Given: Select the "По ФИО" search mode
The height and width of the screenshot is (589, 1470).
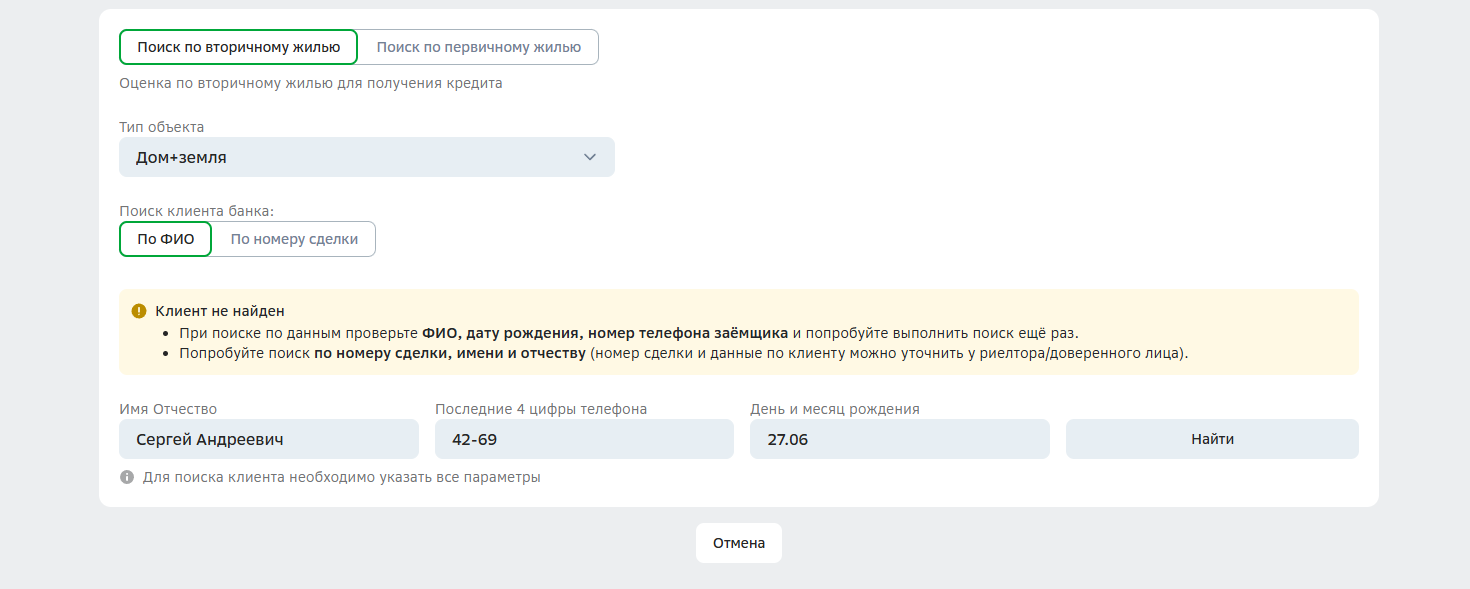Looking at the screenshot, I should pos(165,240).
